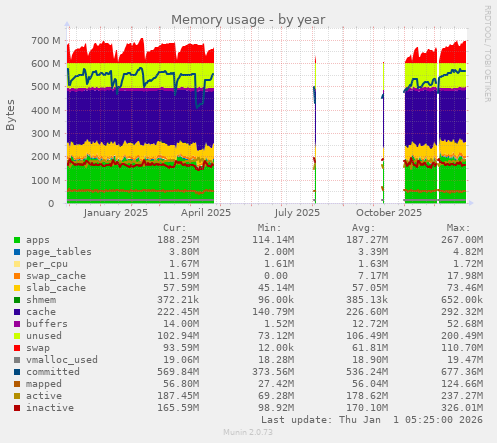Click the unused max value 200.49M

(462, 336)
